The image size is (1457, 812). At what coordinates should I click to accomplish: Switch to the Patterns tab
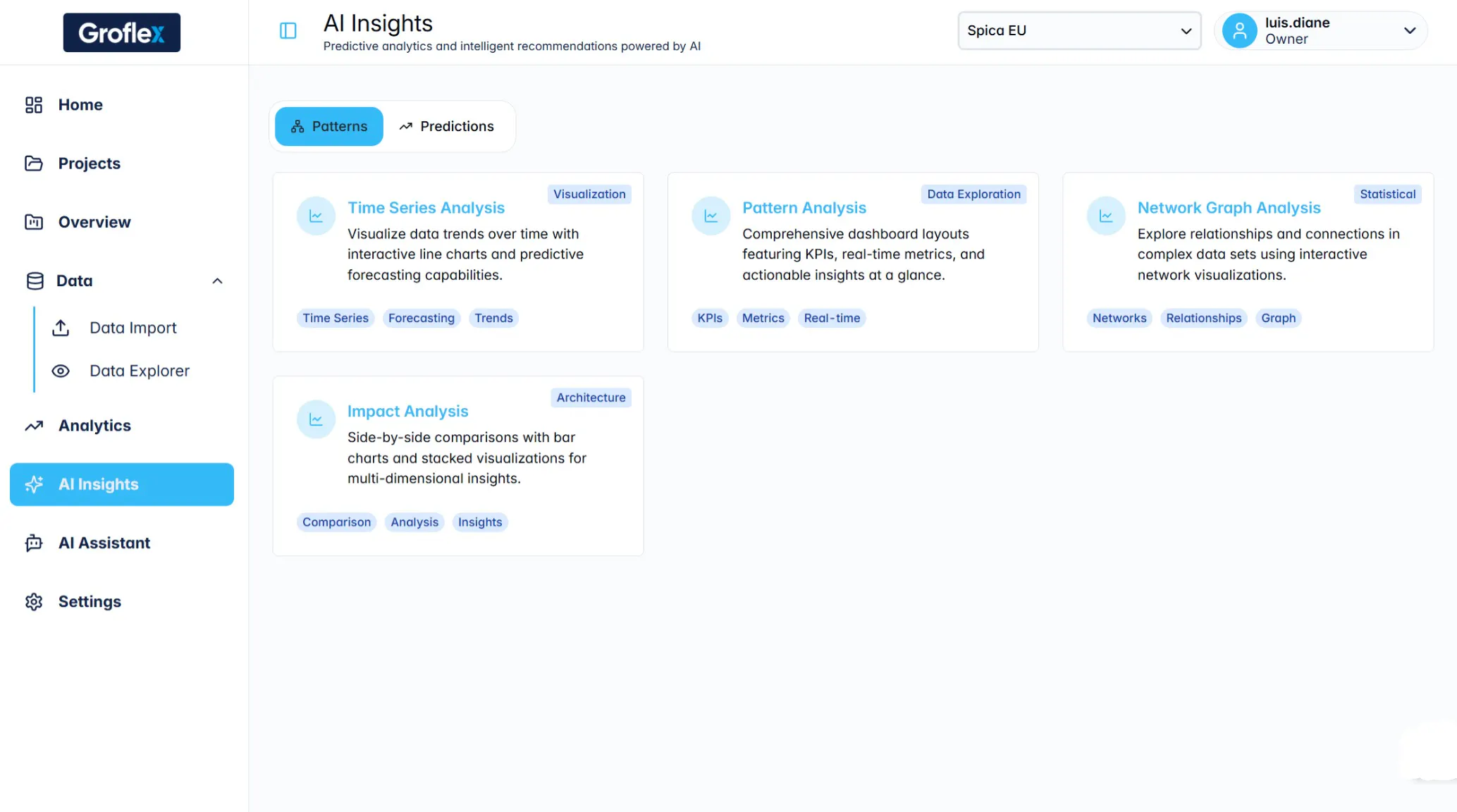click(328, 126)
